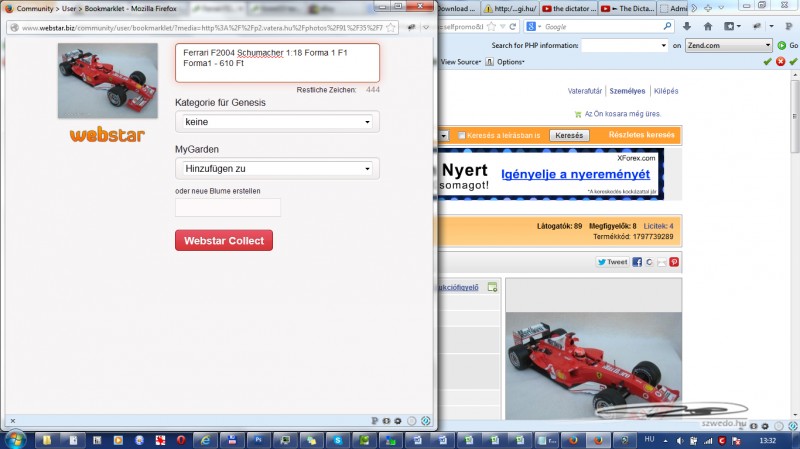Open the Bookmarks menu button
The width and height of the screenshot is (800, 449).
[x=732, y=26]
